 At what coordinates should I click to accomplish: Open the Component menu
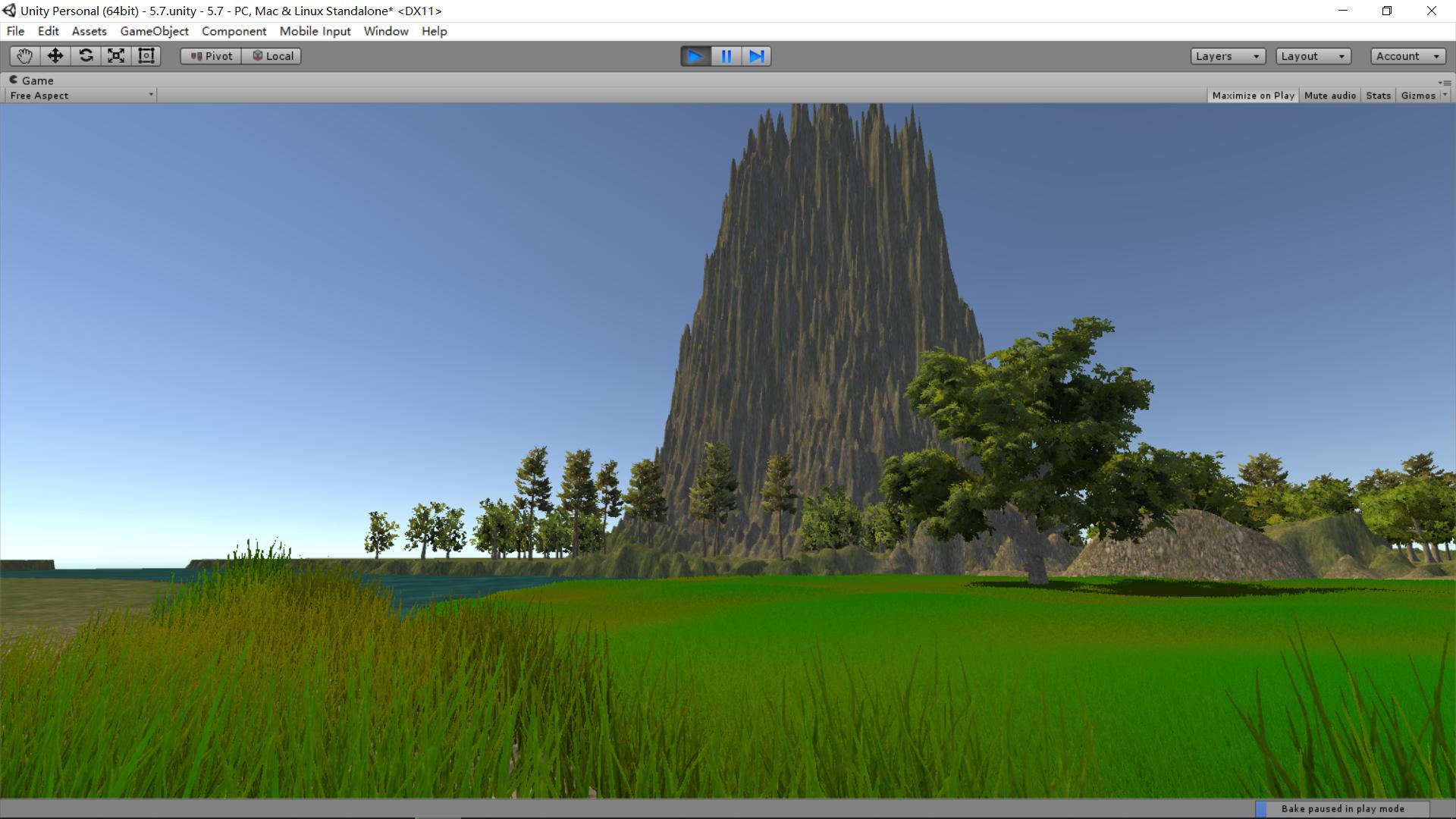click(234, 31)
